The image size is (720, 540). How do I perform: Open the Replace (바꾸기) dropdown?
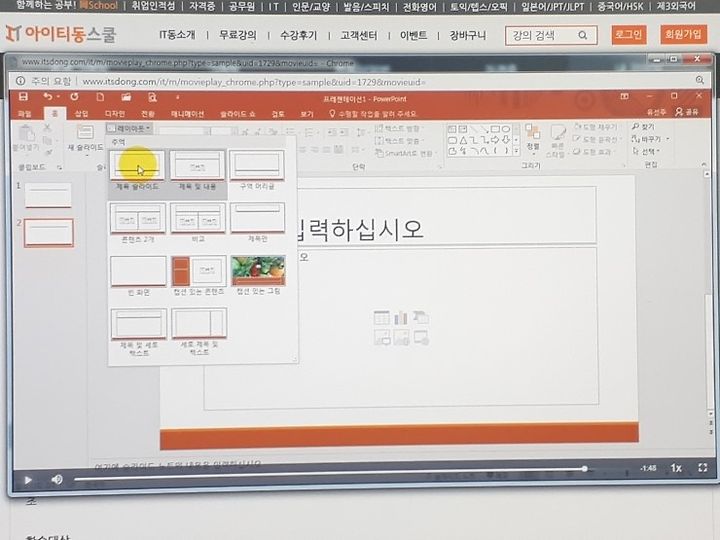(650, 138)
